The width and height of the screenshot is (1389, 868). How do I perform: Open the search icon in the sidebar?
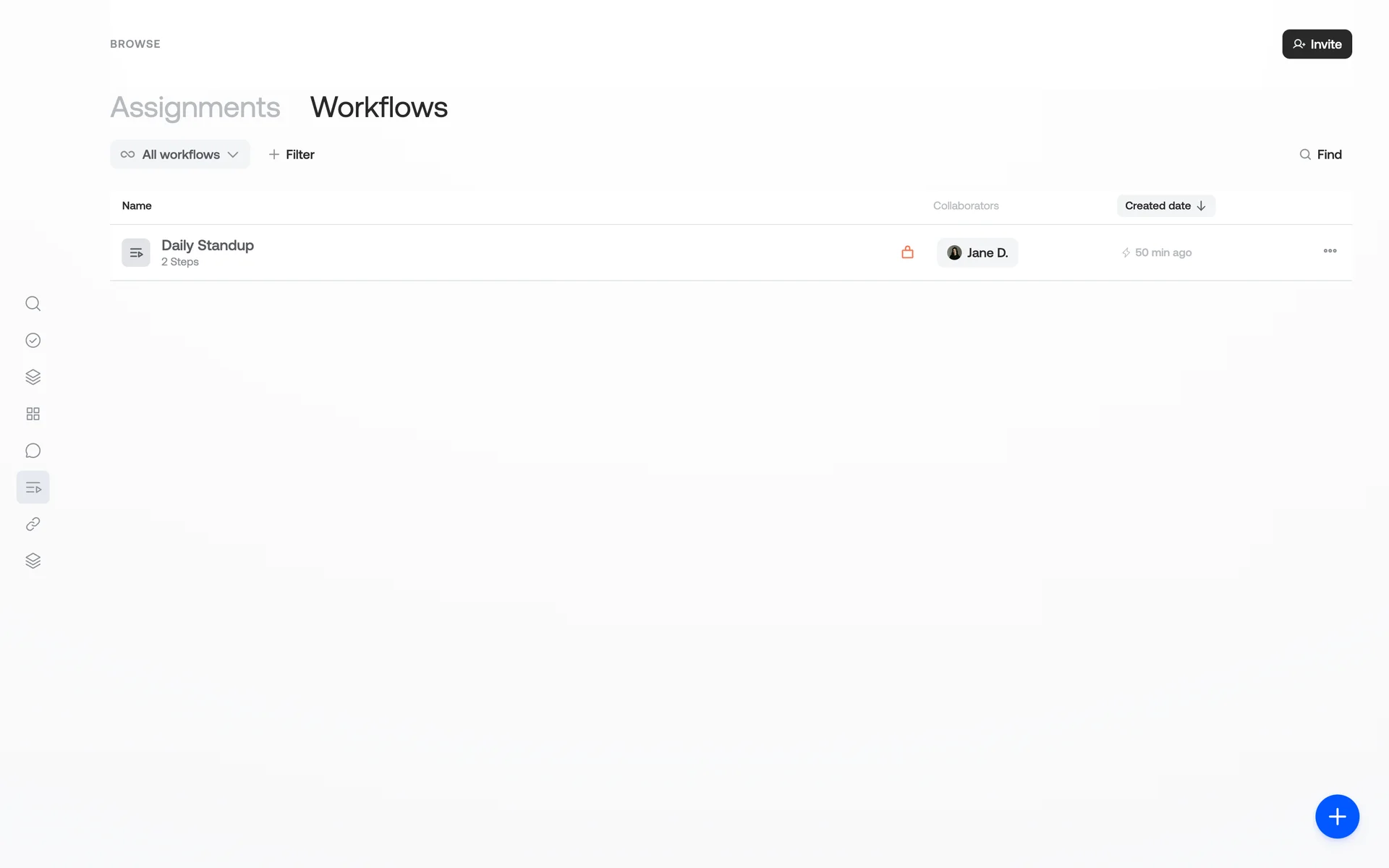tap(33, 304)
